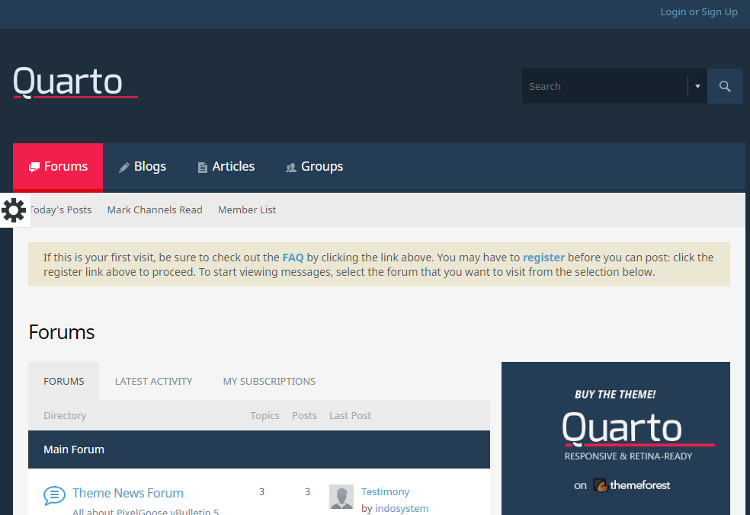The image size is (750, 515).
Task: Expand the search options dropdown arrow
Action: [x=697, y=86]
